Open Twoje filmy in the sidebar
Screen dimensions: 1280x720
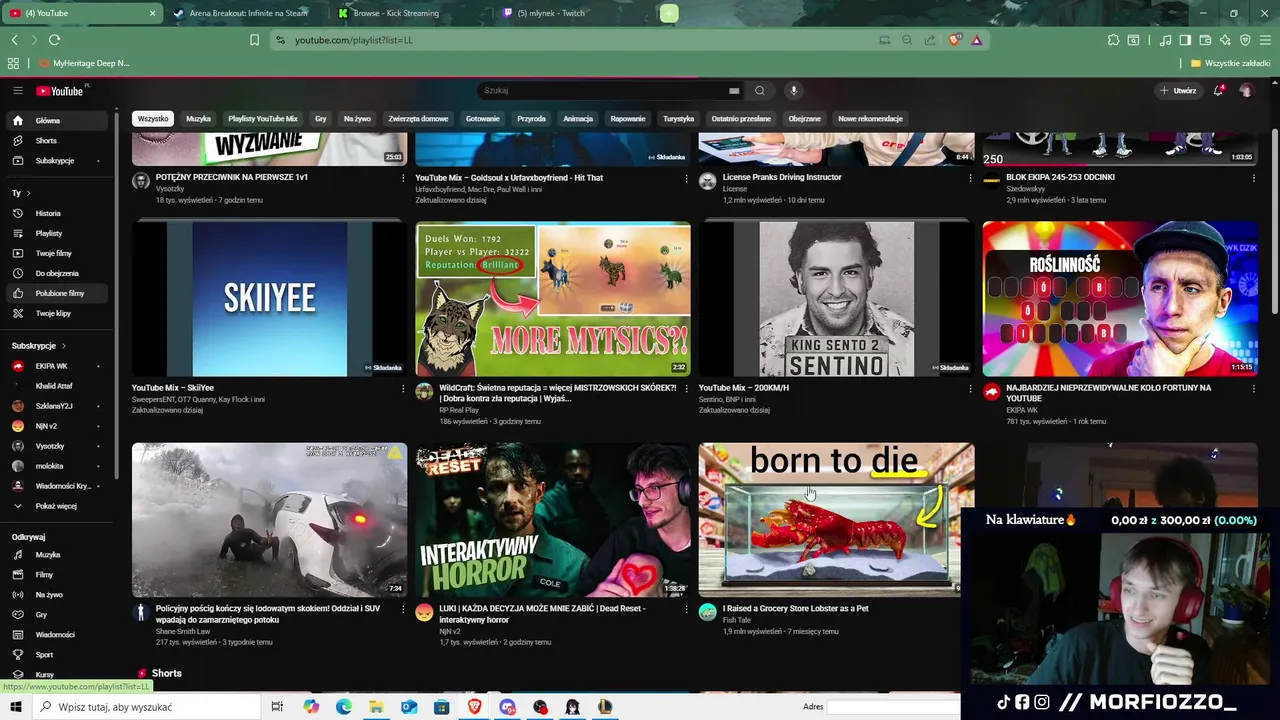(58, 253)
